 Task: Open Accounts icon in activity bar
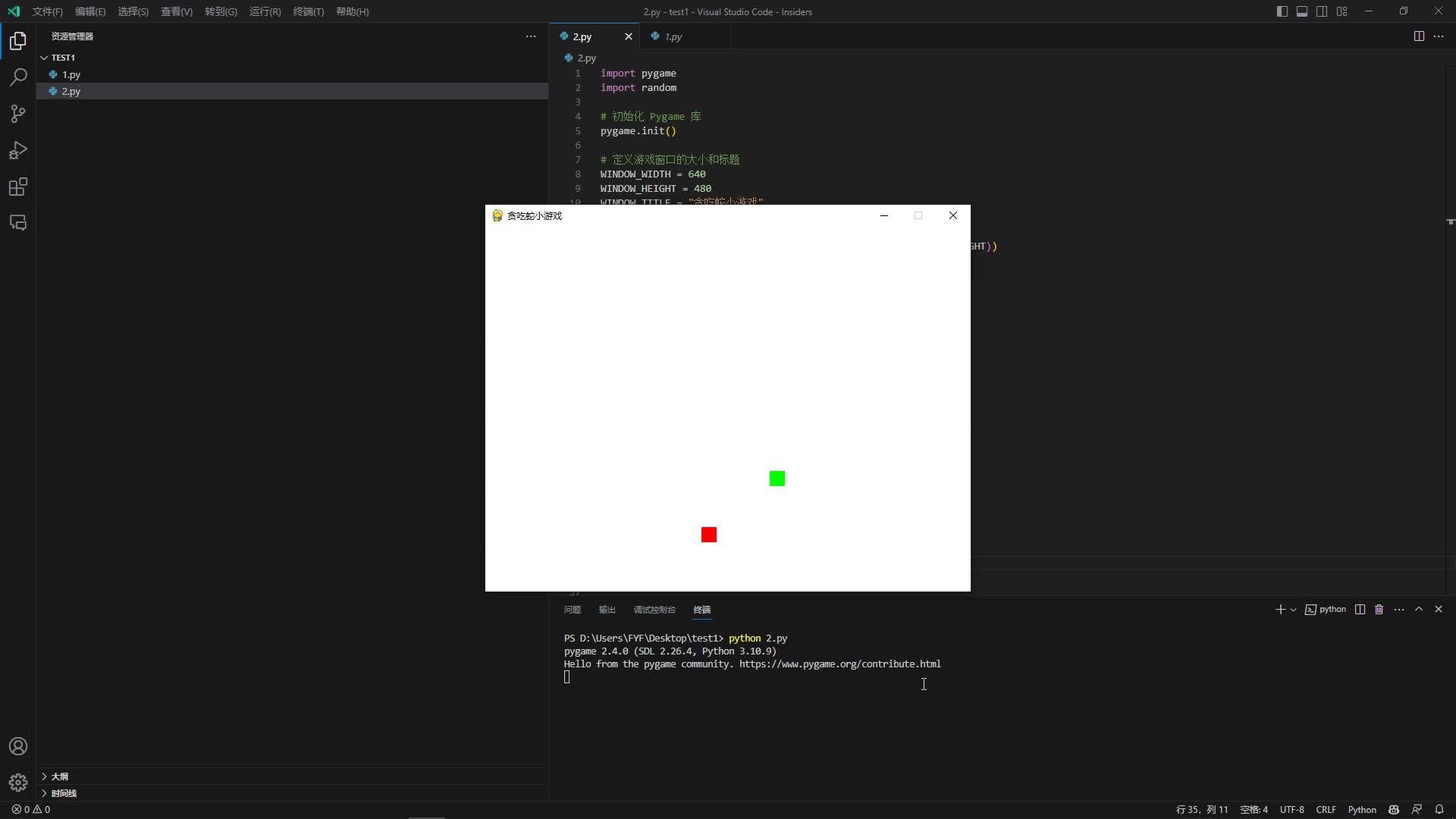click(x=17, y=746)
